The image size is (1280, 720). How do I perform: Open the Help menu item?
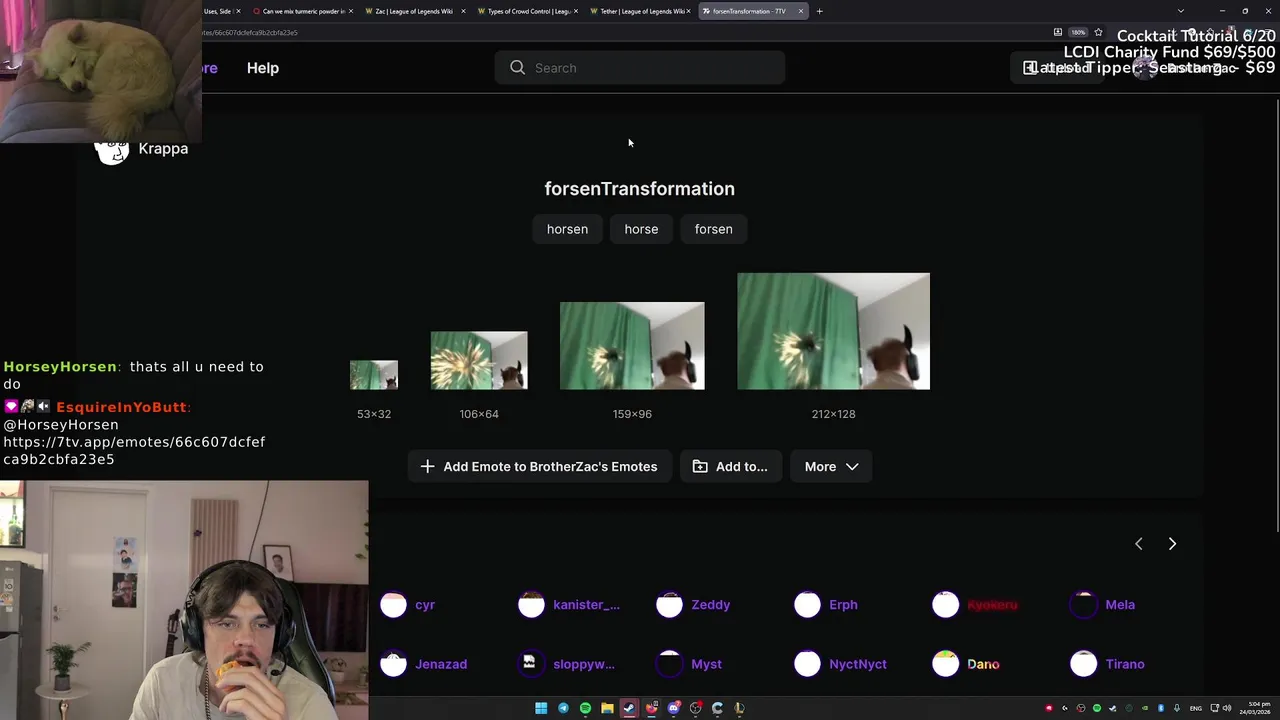[263, 68]
